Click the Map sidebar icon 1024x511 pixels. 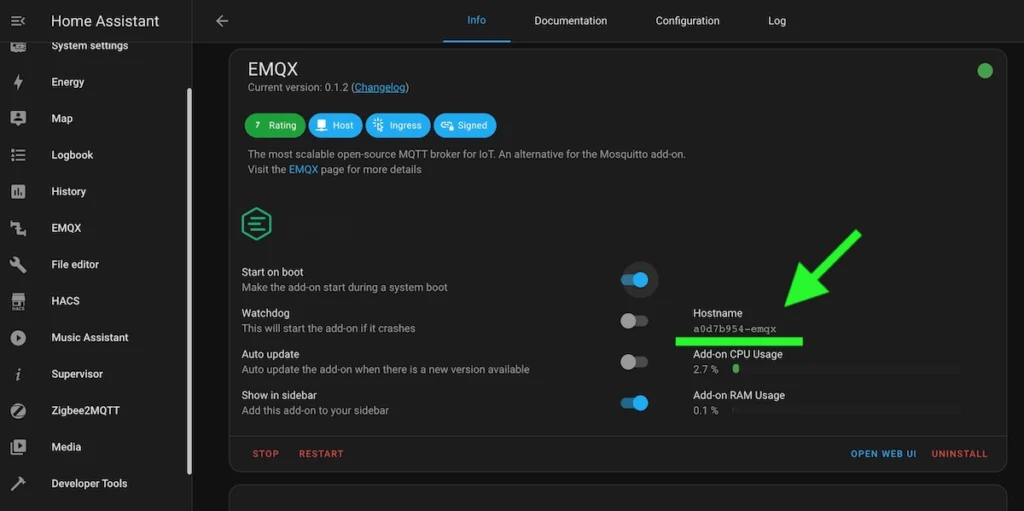[18, 118]
